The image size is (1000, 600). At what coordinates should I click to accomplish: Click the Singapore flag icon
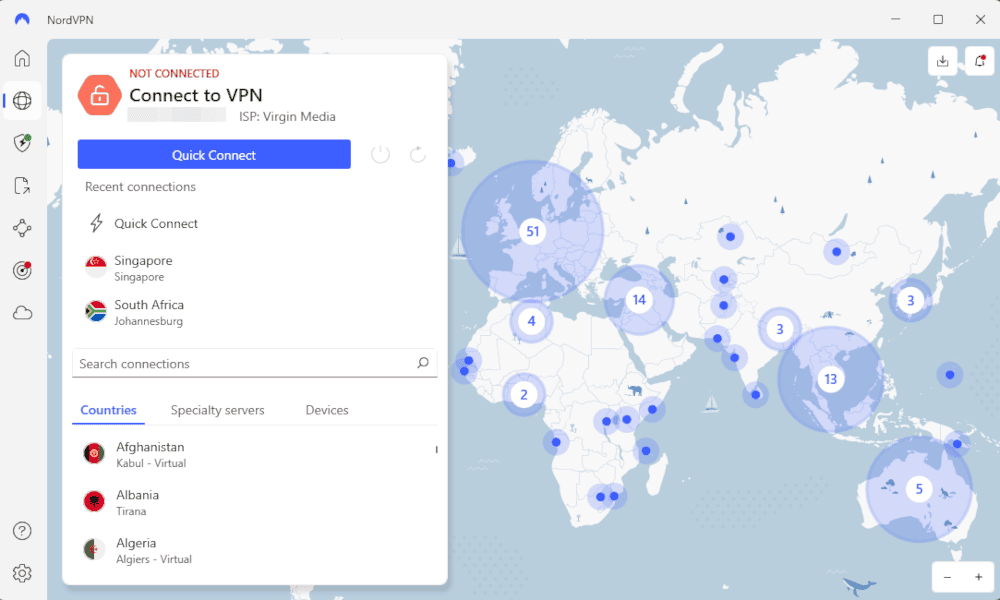point(96,267)
